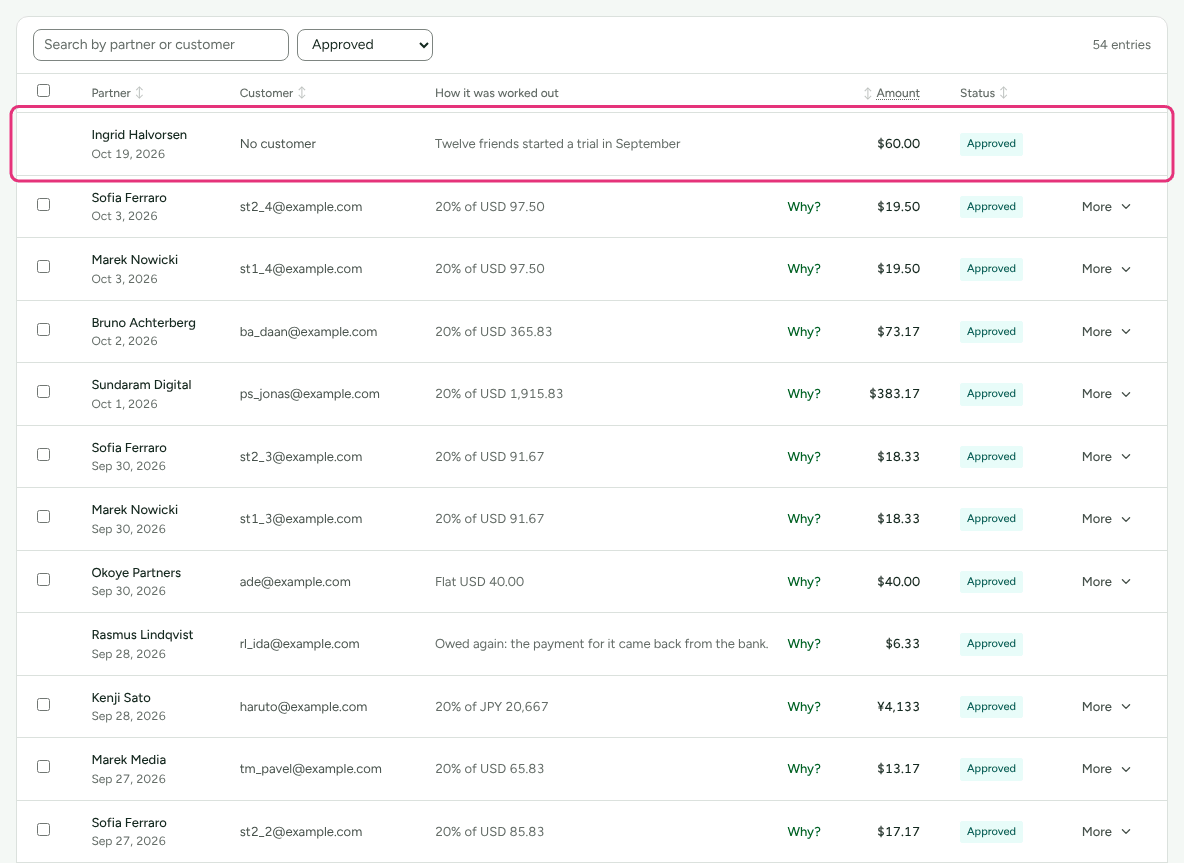Image resolution: width=1184 pixels, height=863 pixels.
Task: Tick the select-all checkbox in the header row
Action: pos(44,91)
